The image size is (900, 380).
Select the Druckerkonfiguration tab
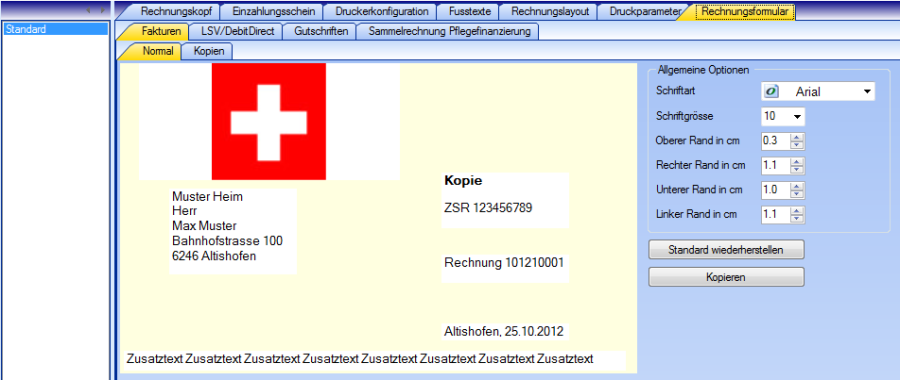pyautogui.click(x=382, y=11)
